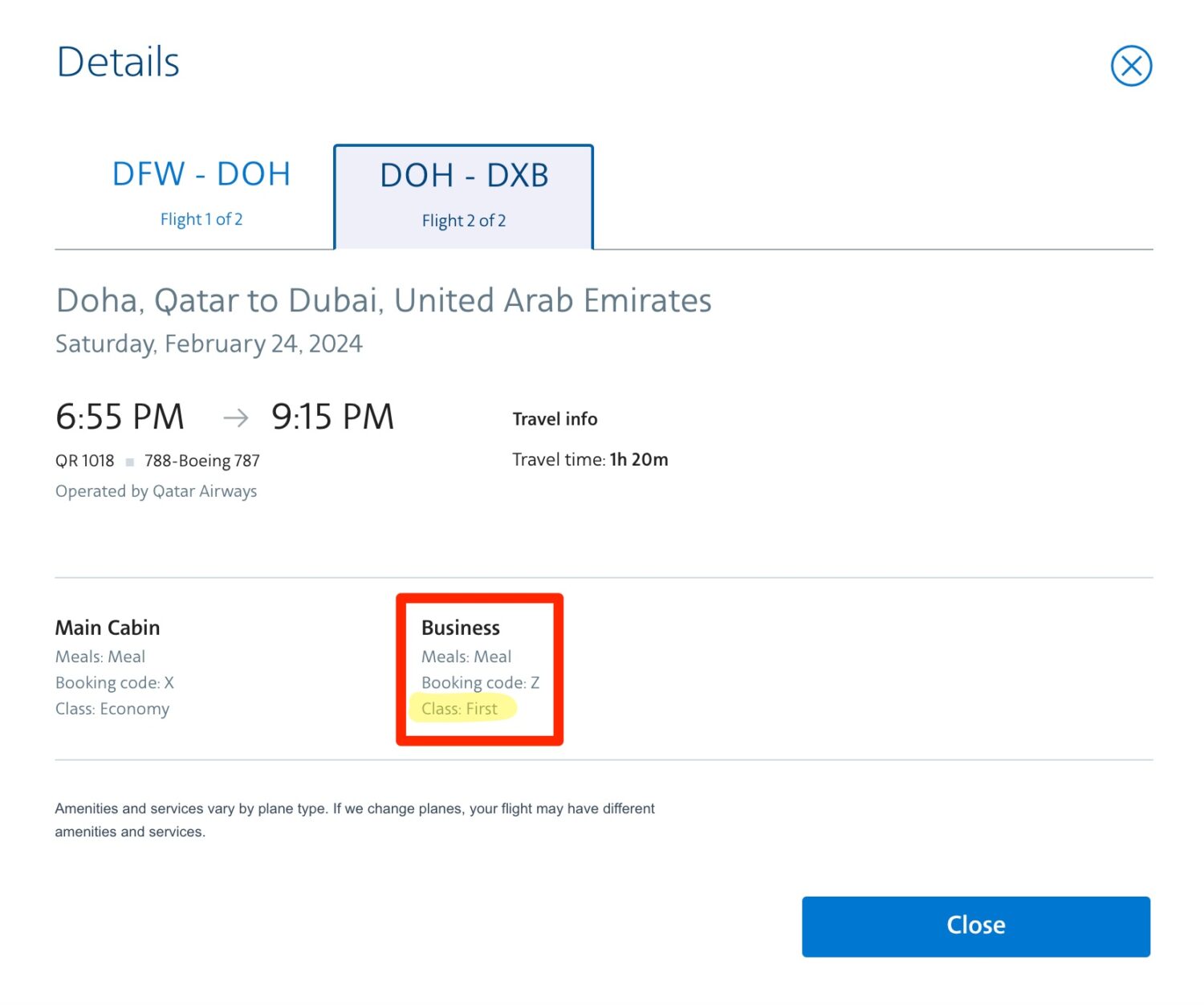Screen dimensions: 1204x1005
Task: Click the Saturday, February 24, 2024 date
Action: coord(209,344)
